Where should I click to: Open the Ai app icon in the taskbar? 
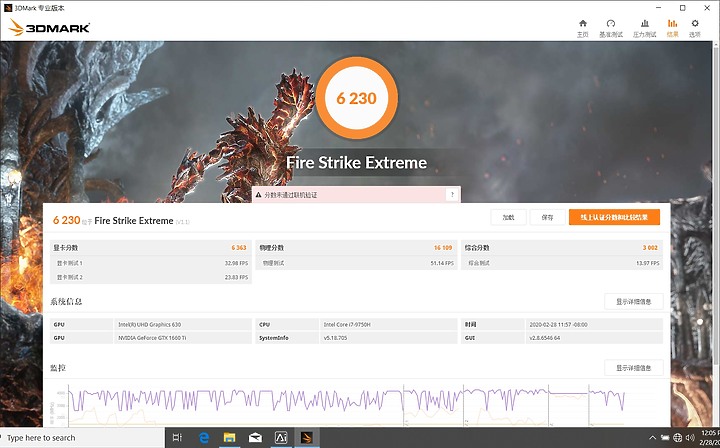(x=281, y=438)
